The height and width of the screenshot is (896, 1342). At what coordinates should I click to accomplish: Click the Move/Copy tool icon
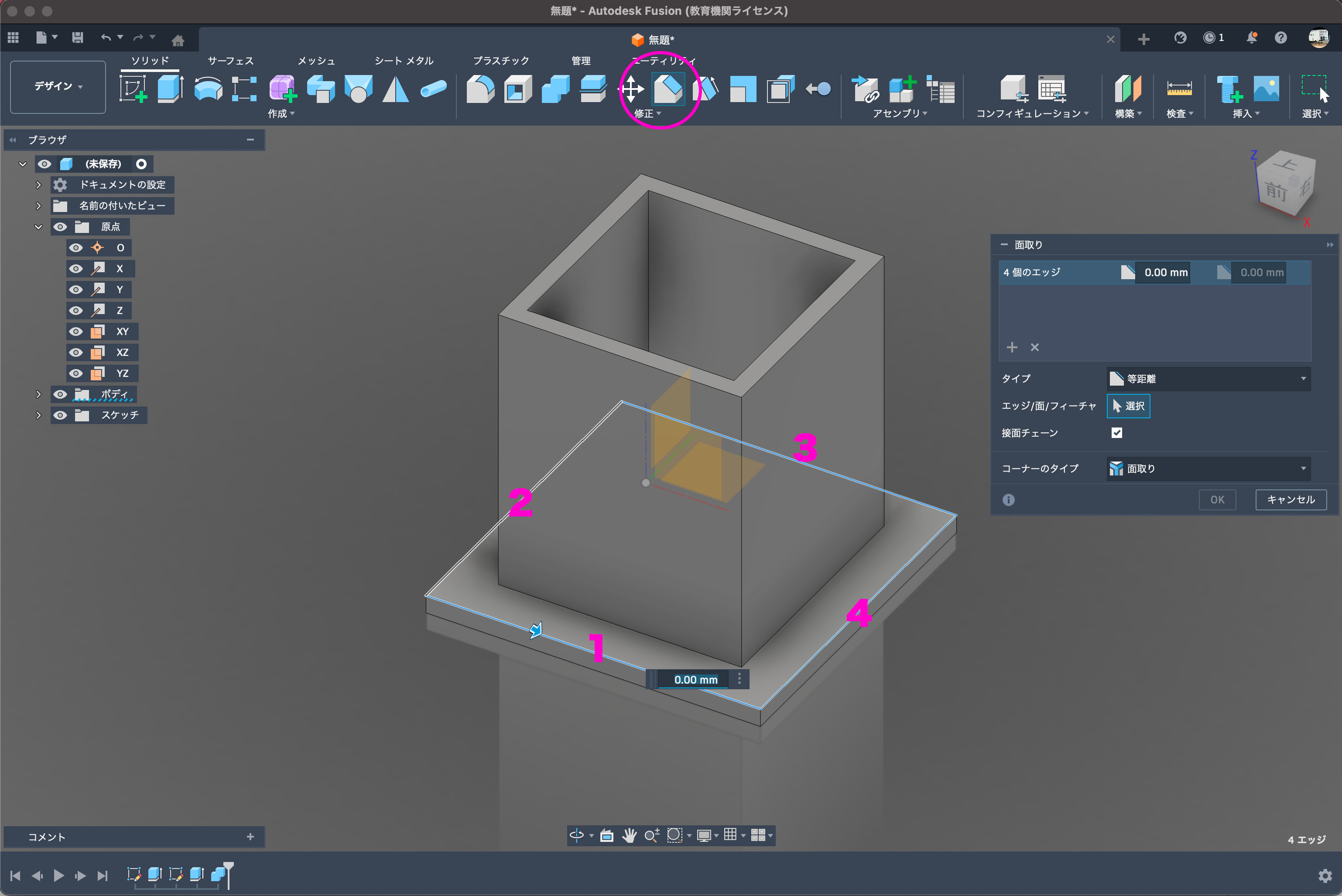(631, 89)
